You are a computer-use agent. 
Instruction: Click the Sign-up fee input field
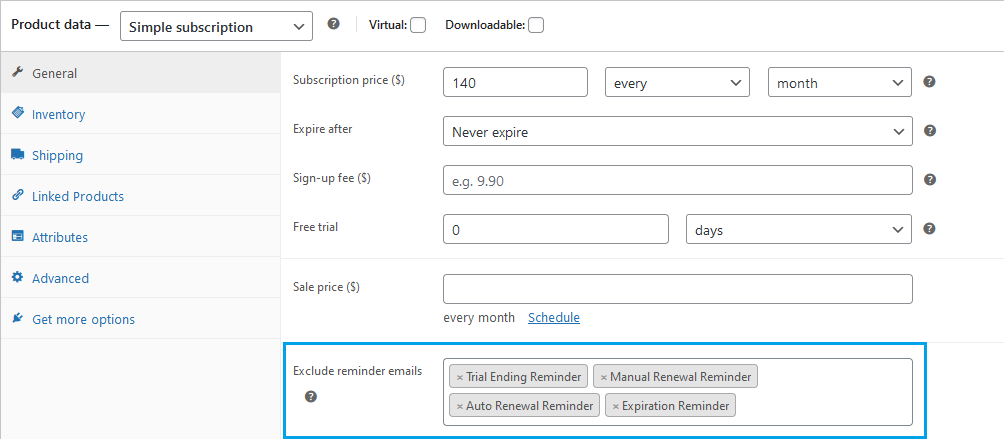coord(677,180)
